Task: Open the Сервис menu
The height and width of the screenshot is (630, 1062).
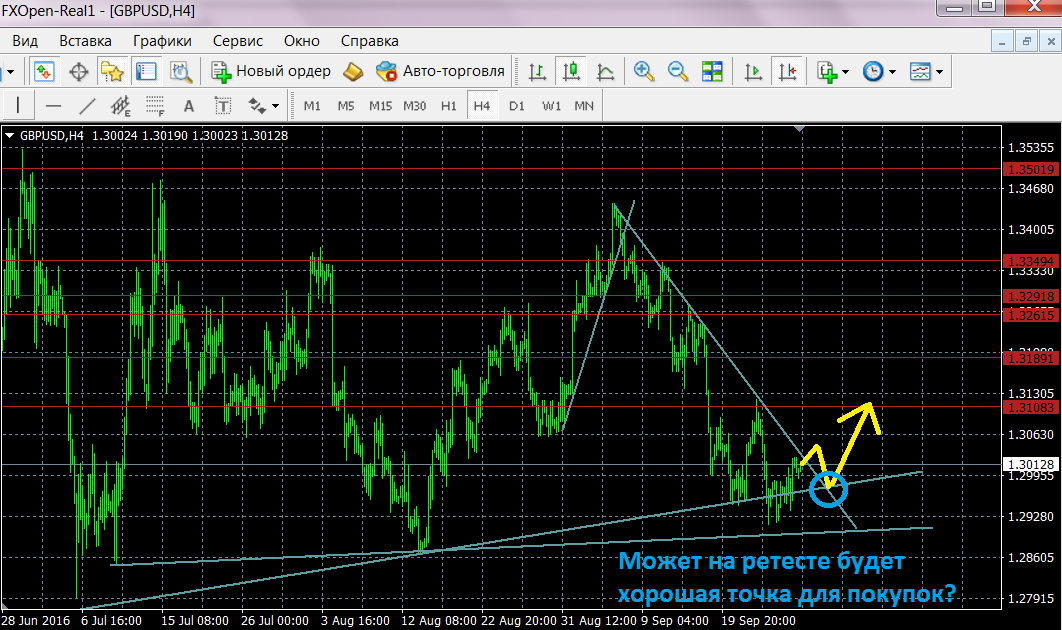Action: tap(238, 41)
